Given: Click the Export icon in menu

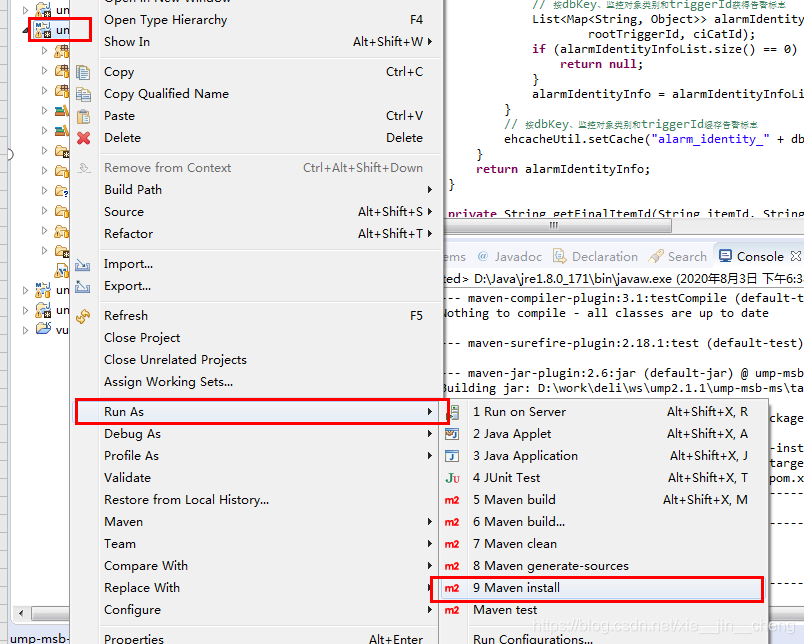Looking at the screenshot, I should pyautogui.click(x=83, y=287).
